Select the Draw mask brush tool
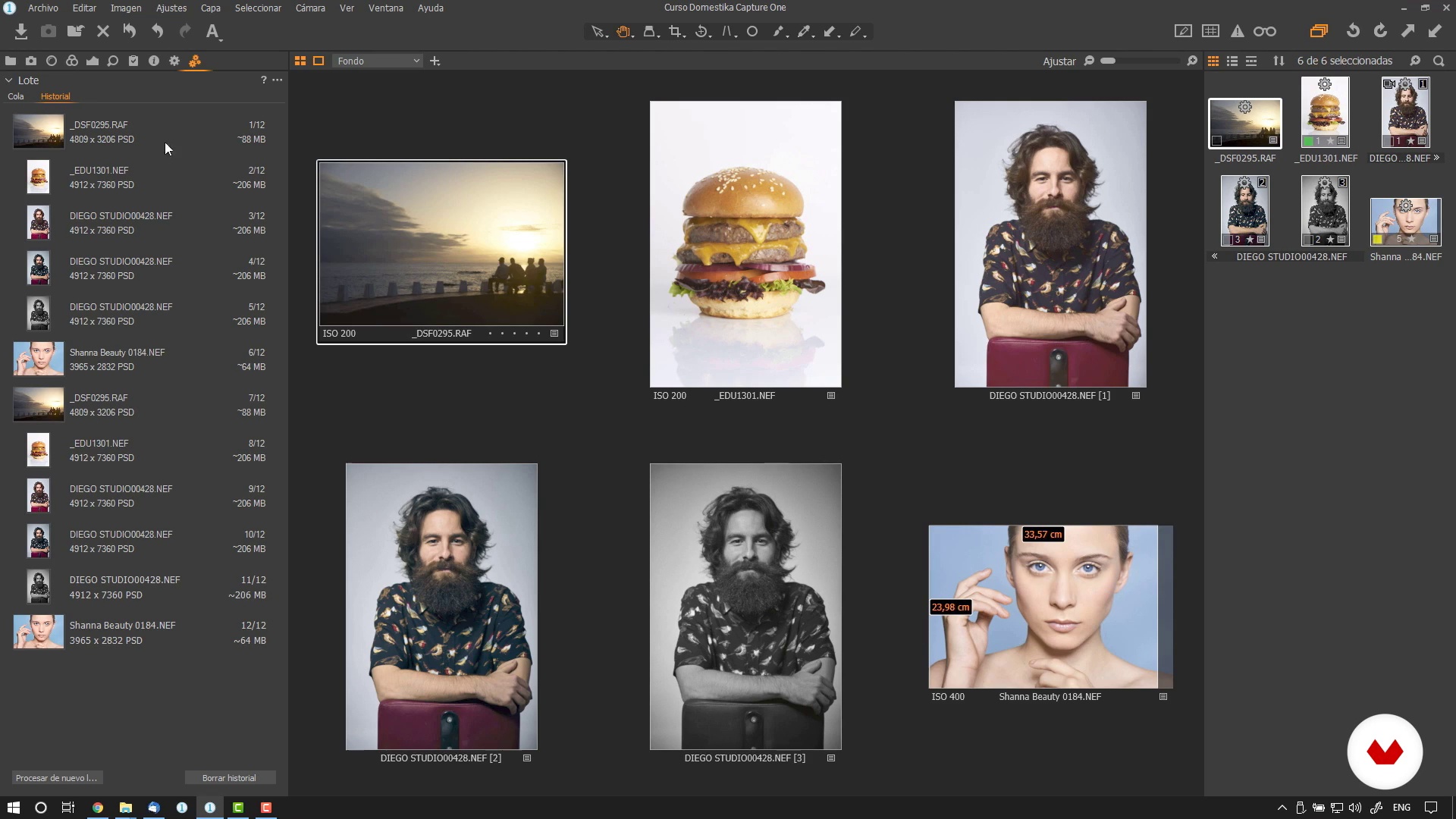Viewport: 1456px width, 819px height. (779, 32)
